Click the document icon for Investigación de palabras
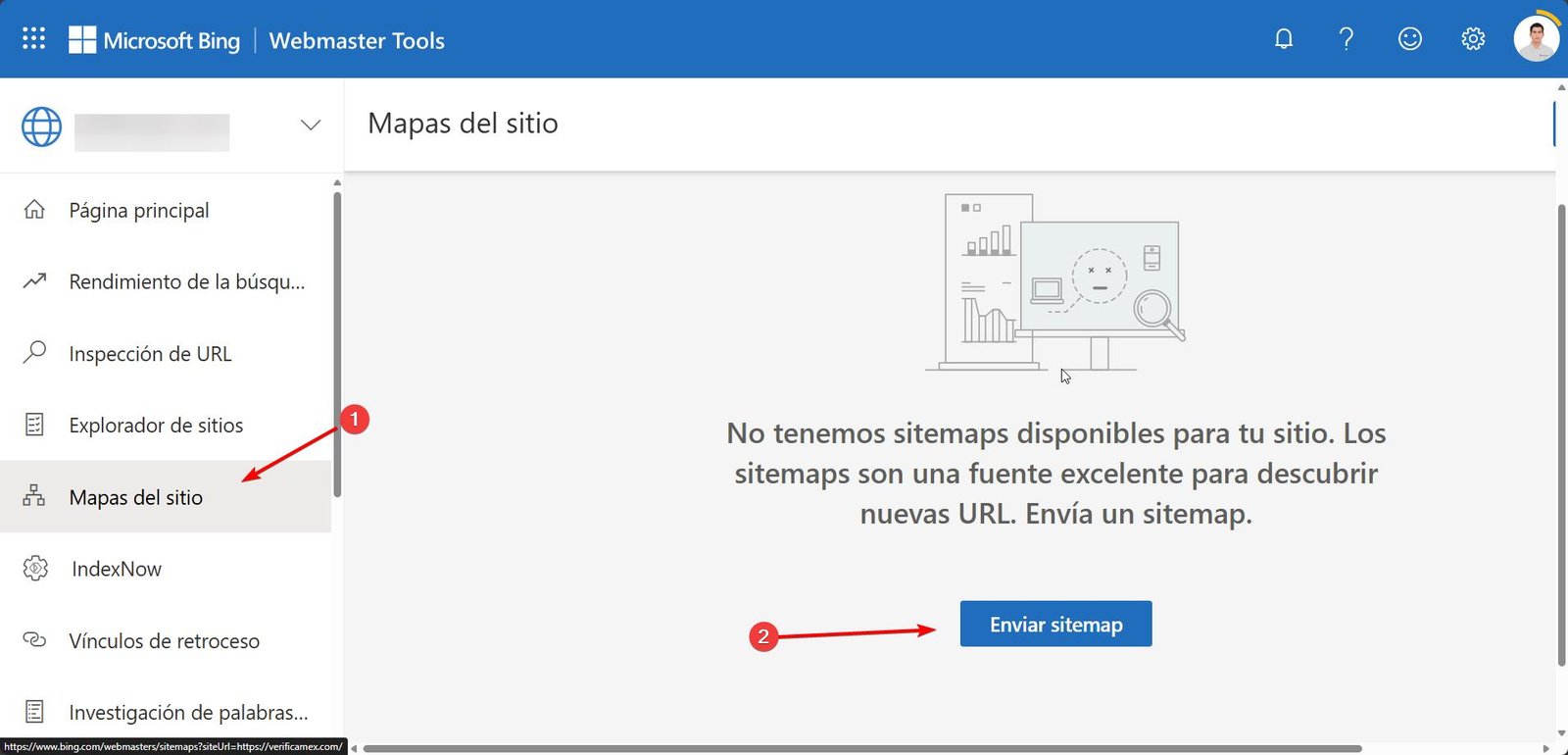 tap(34, 711)
